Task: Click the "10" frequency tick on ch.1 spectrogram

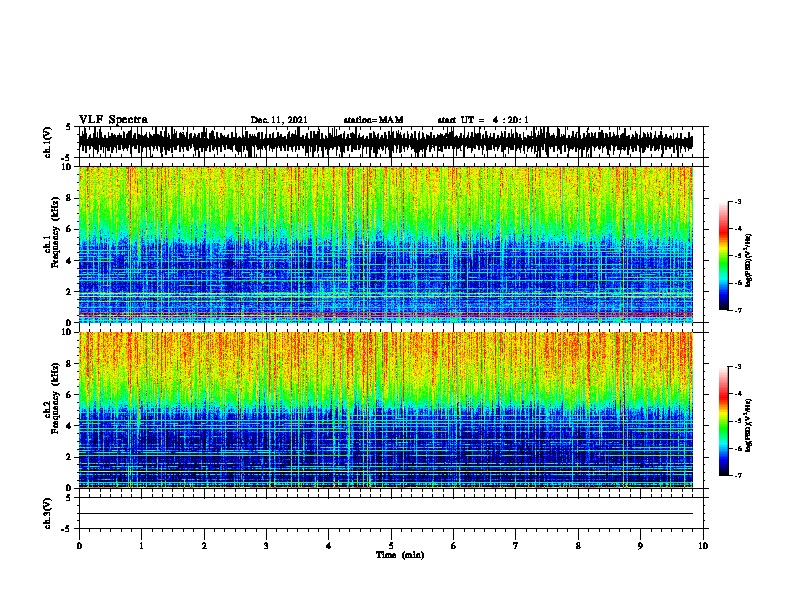Action: (x=67, y=167)
